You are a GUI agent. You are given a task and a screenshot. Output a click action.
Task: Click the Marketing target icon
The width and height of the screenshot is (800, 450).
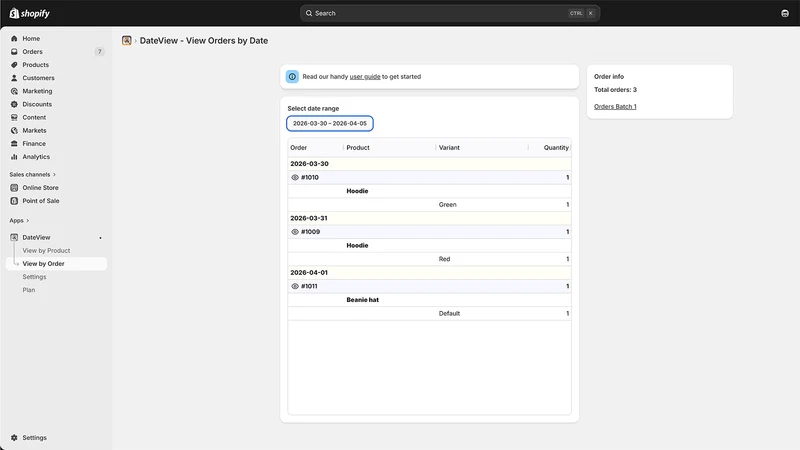click(14, 91)
